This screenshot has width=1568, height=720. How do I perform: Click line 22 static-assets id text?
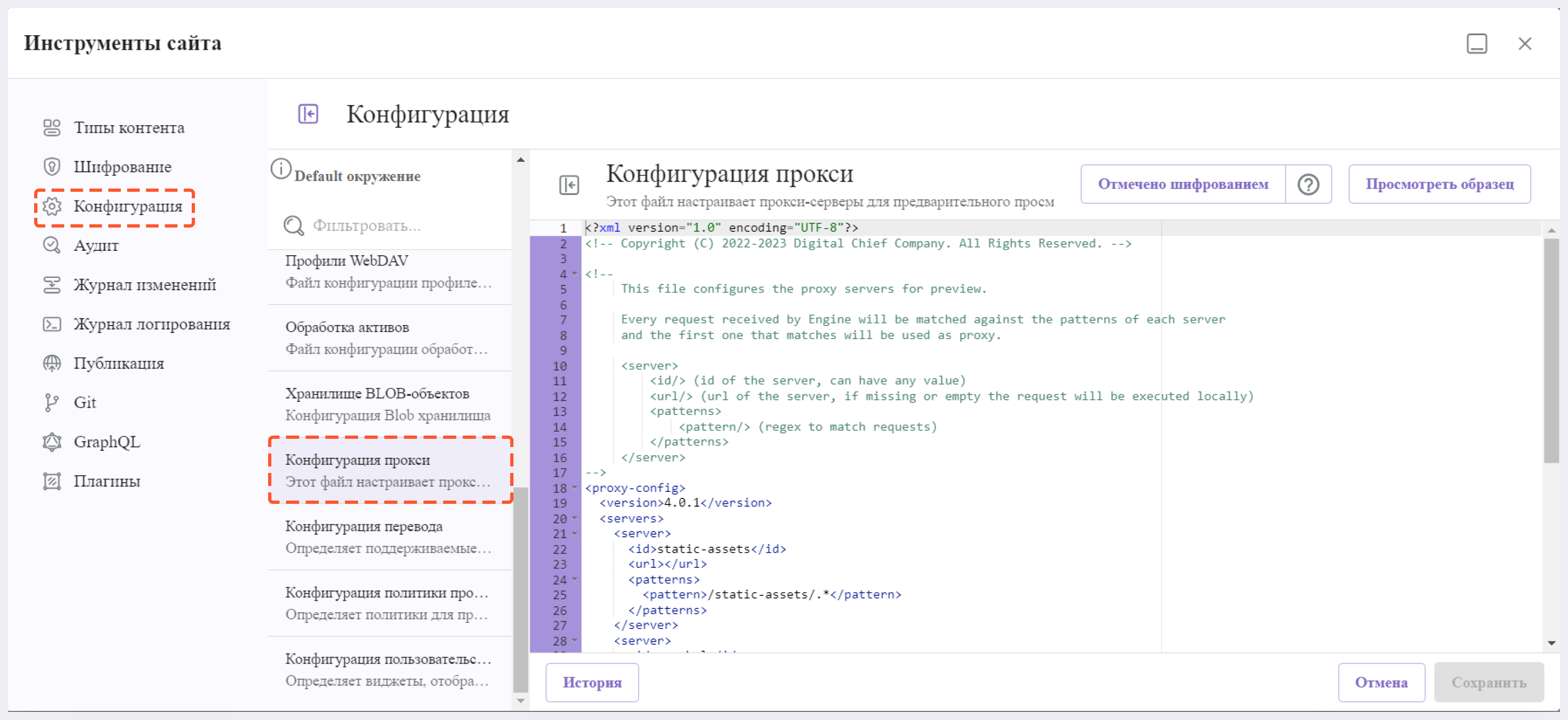[x=707, y=549]
